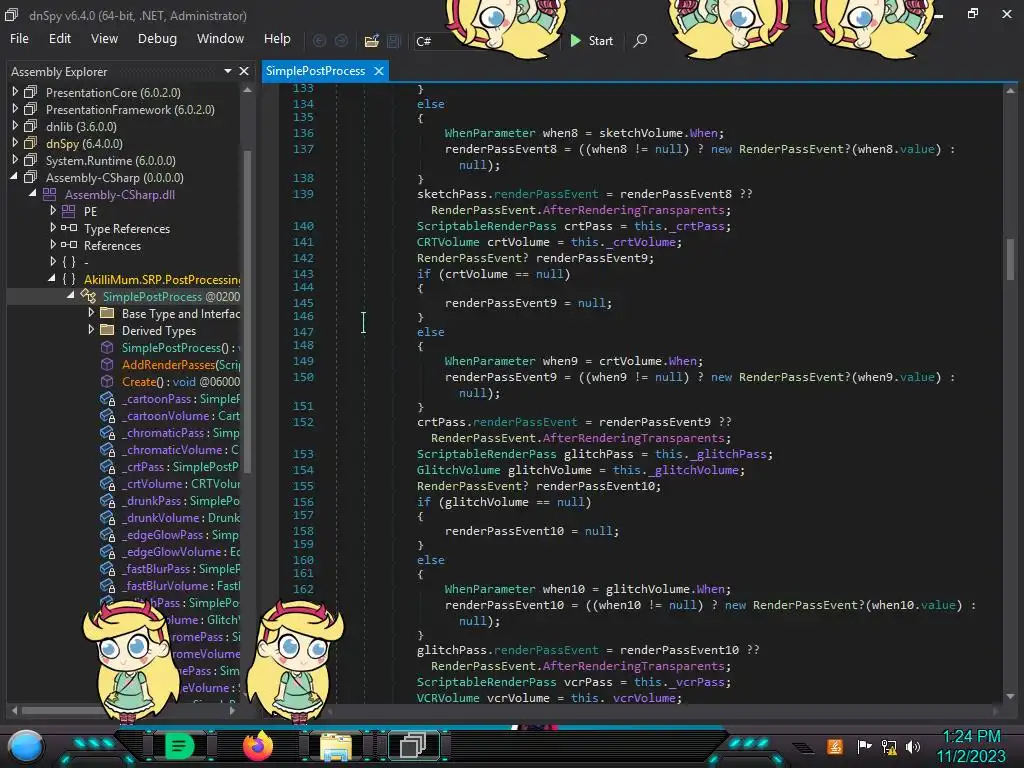
Task: Expand the Derived Types folder
Action: (91, 330)
